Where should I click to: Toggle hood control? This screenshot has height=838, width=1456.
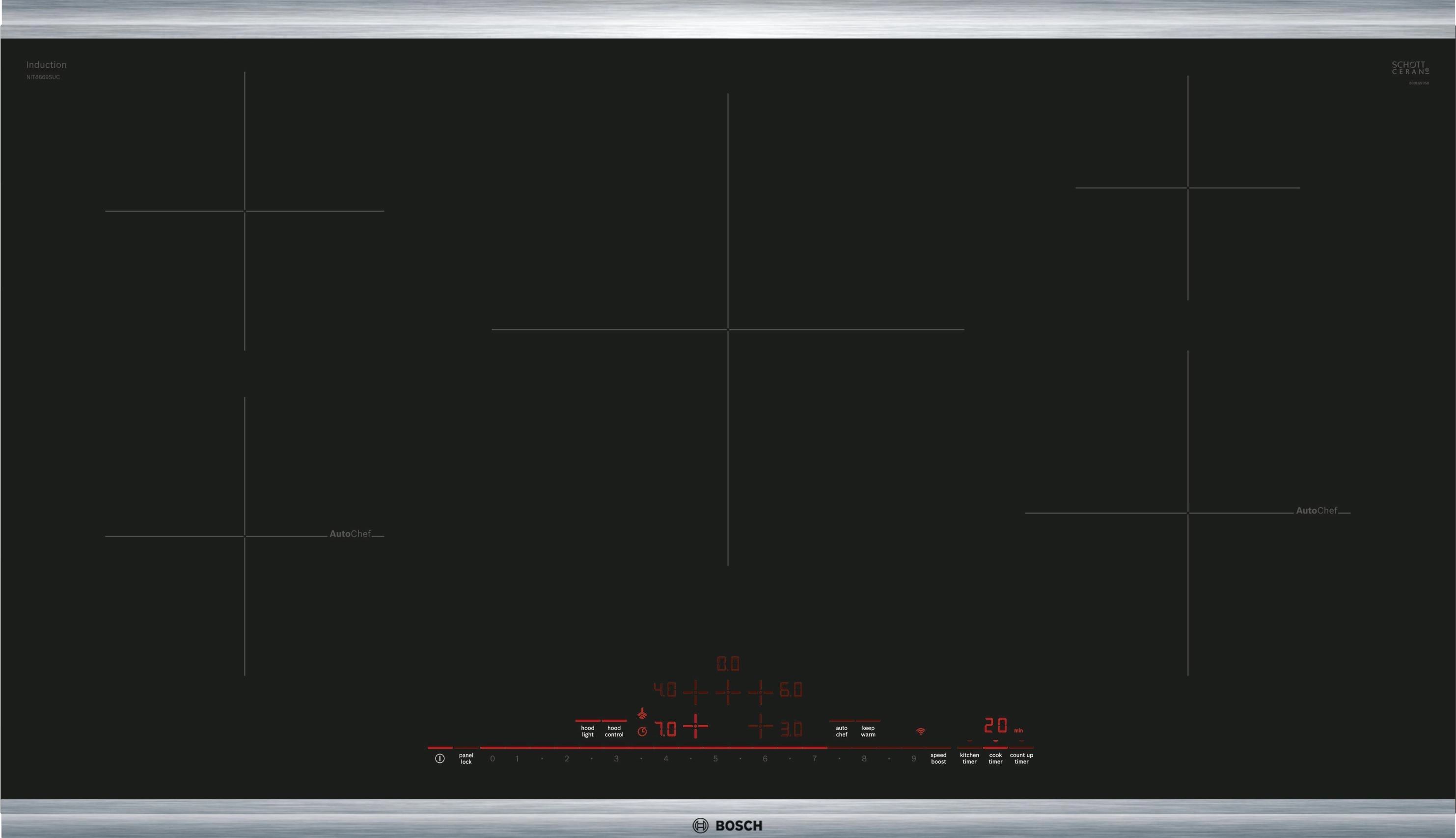coord(614,731)
